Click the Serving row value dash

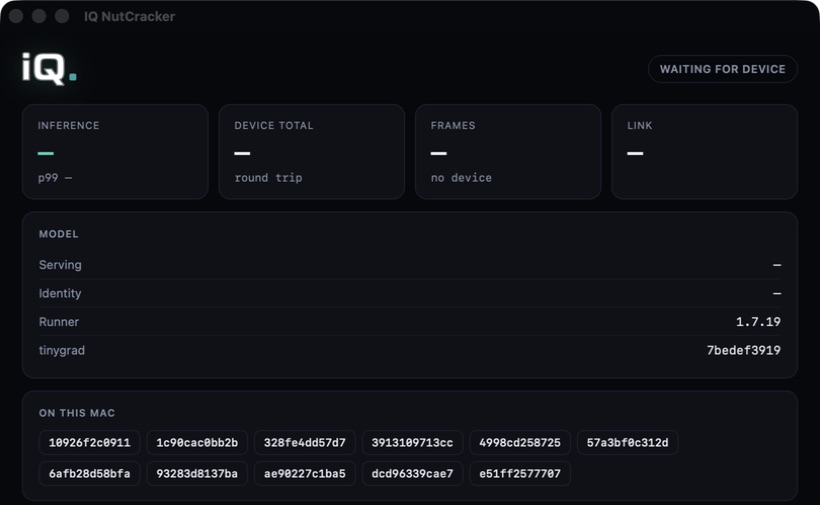click(x=777, y=265)
